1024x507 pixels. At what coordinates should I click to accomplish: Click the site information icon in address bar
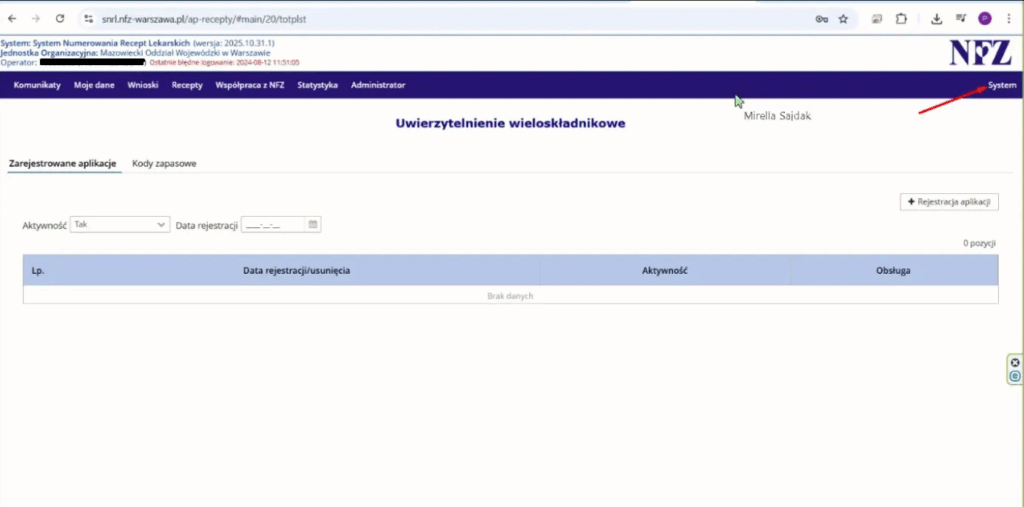88,18
